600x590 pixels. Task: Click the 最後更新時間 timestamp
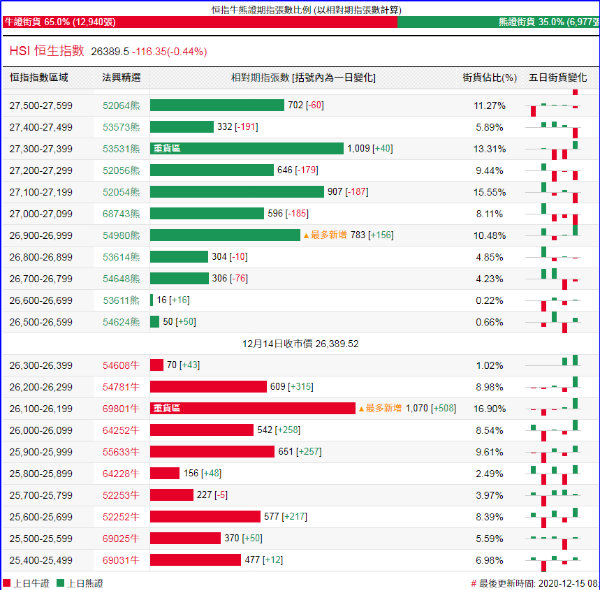point(535,583)
